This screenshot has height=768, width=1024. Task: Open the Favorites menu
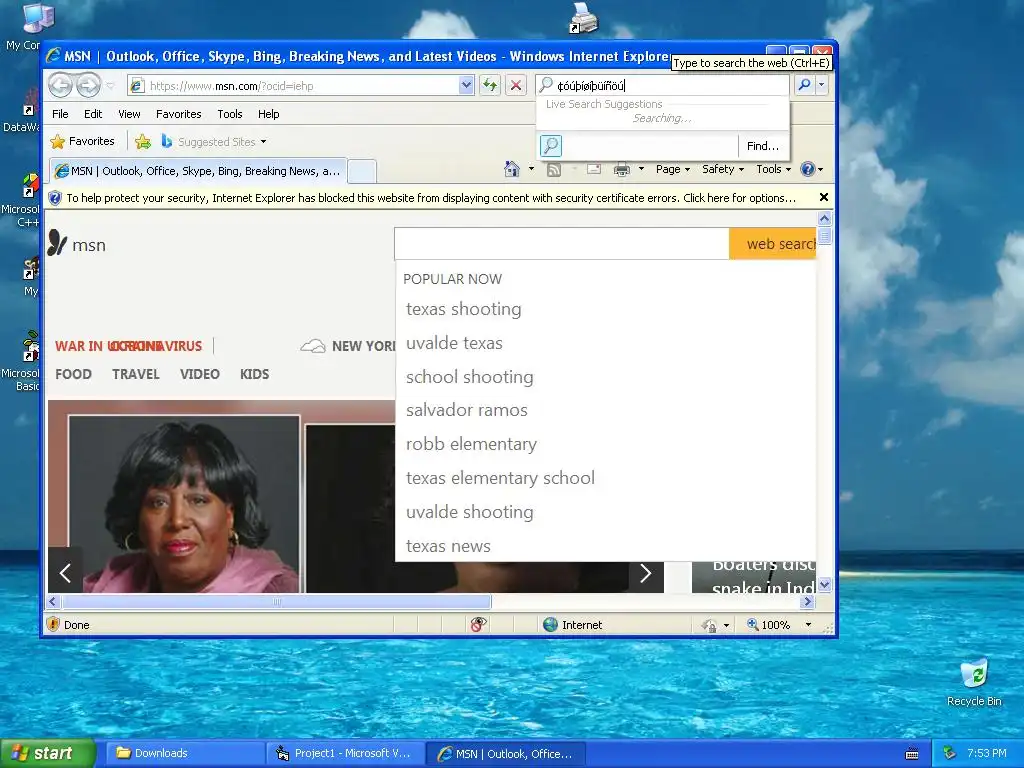pyautogui.click(x=178, y=114)
